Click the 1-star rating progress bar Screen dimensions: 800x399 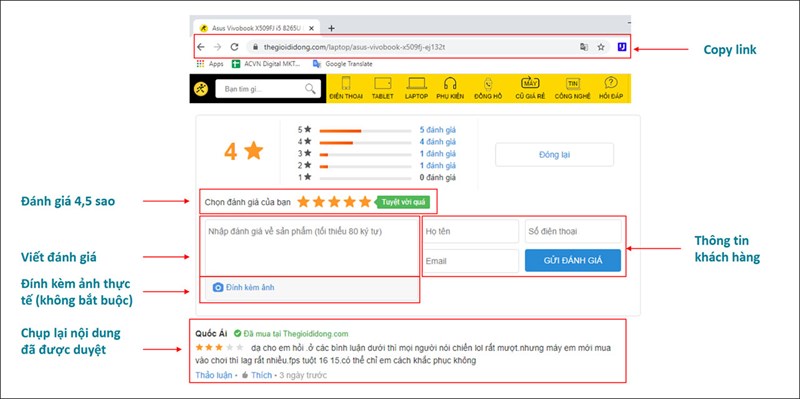365,178
